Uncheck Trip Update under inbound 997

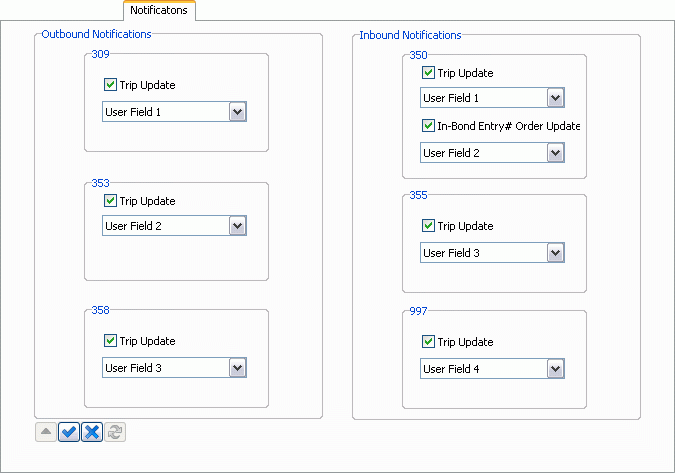coord(428,342)
